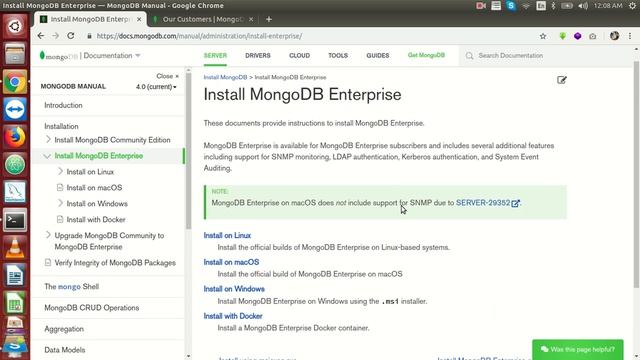The image size is (640, 360).
Task: Expand the Install on Windows subtree
Action: coord(60,203)
